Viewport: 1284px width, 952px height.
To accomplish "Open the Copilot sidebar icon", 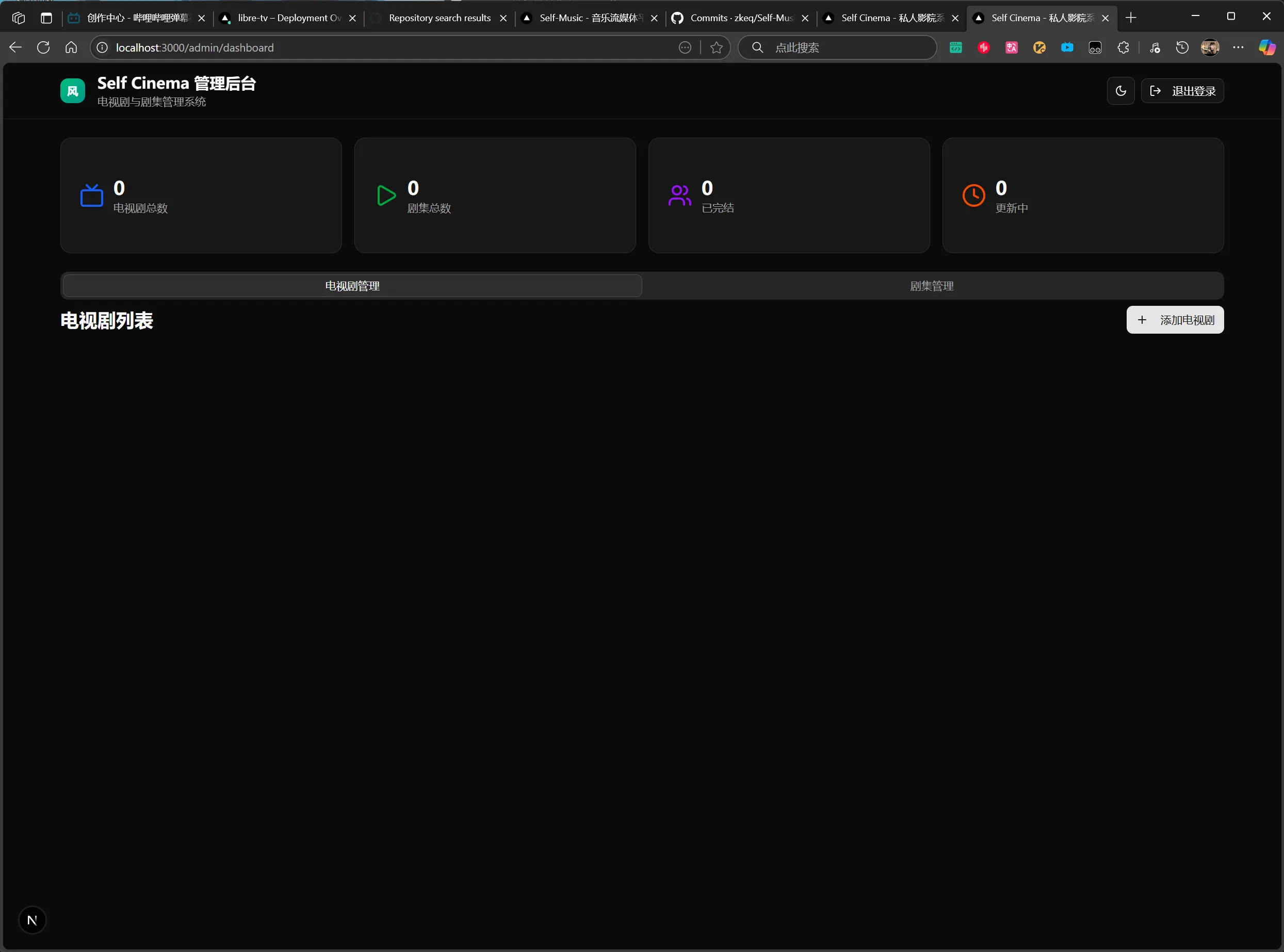I will point(1266,48).
